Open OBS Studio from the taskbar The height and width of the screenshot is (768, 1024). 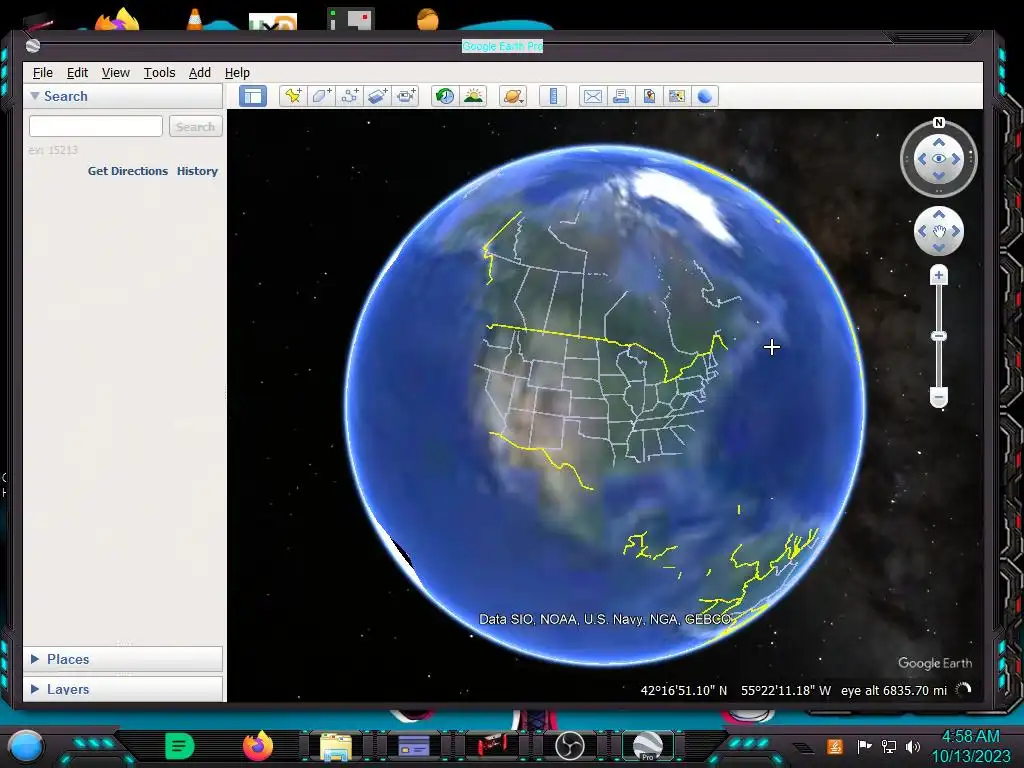click(569, 746)
